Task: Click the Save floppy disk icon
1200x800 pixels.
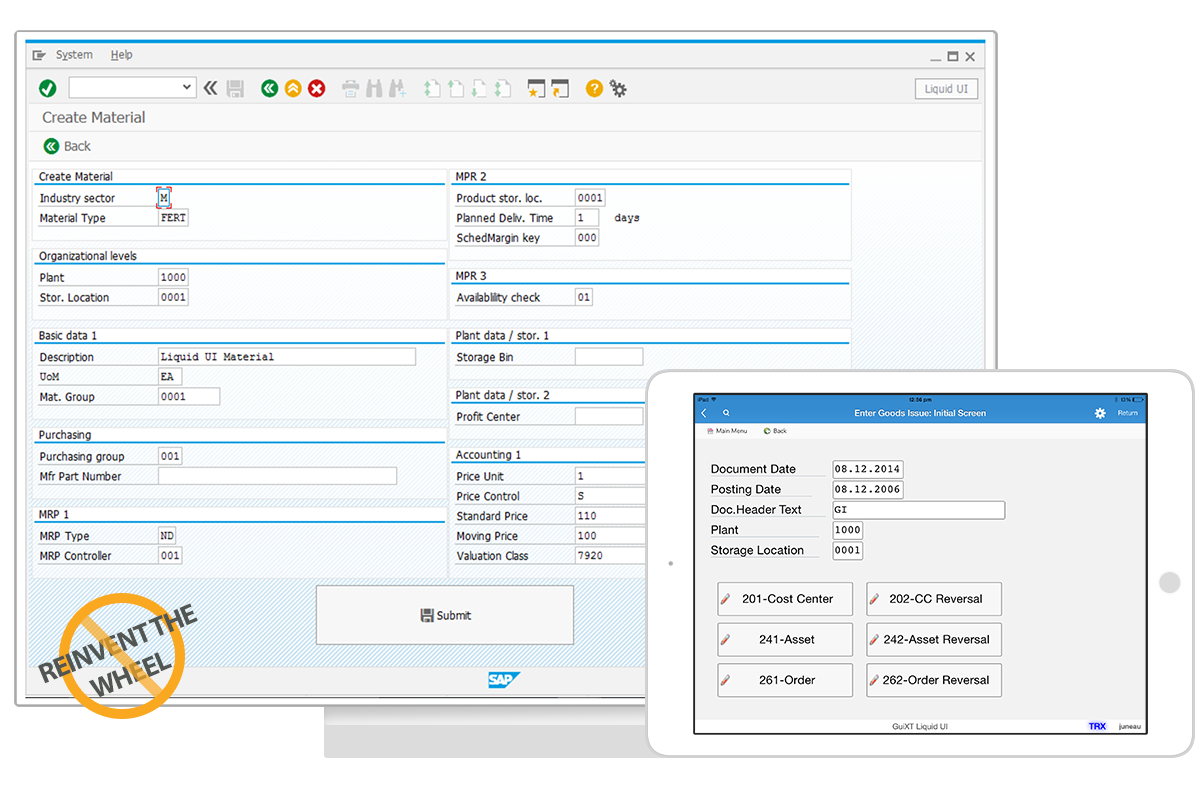Action: point(235,89)
